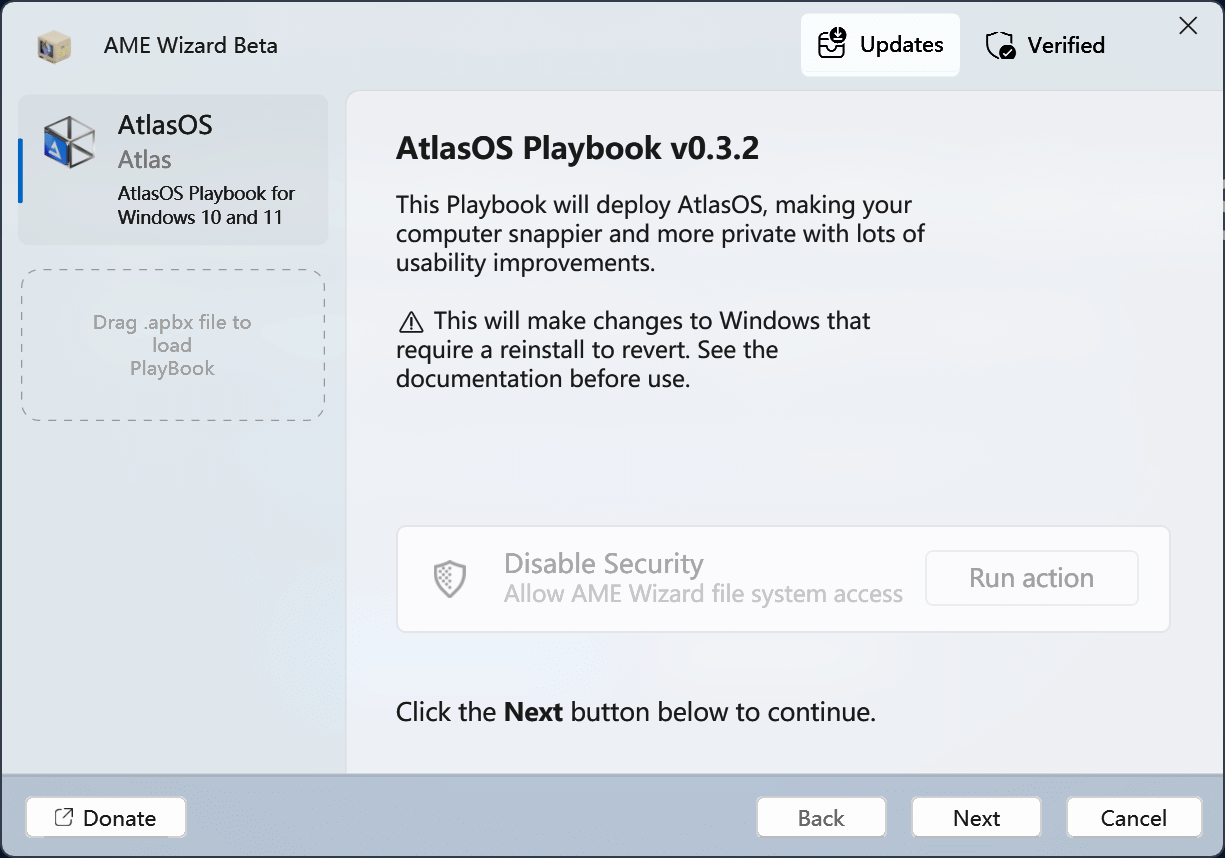The image size is (1225, 858).
Task: Click the Run action button
Action: (1032, 578)
